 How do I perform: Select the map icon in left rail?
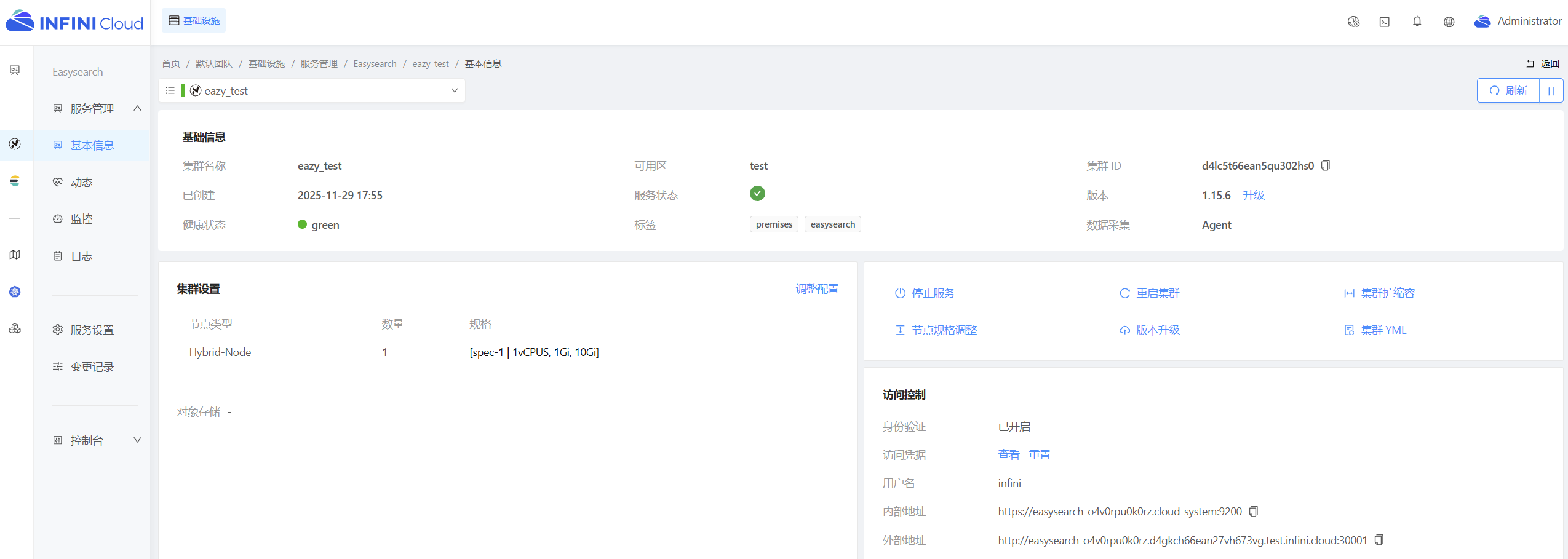pos(15,255)
